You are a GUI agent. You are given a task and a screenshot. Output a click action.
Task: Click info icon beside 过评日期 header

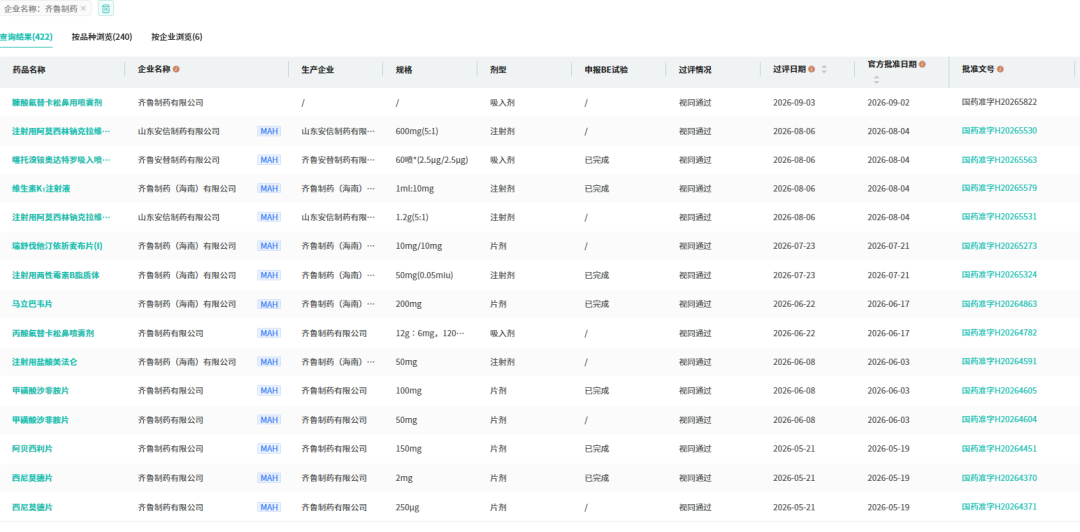pos(811,70)
